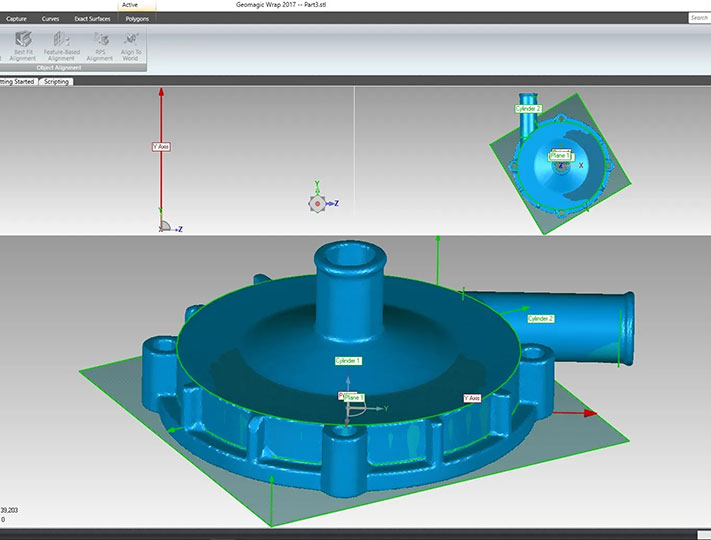Click the Align To World icon

[x=131, y=42]
